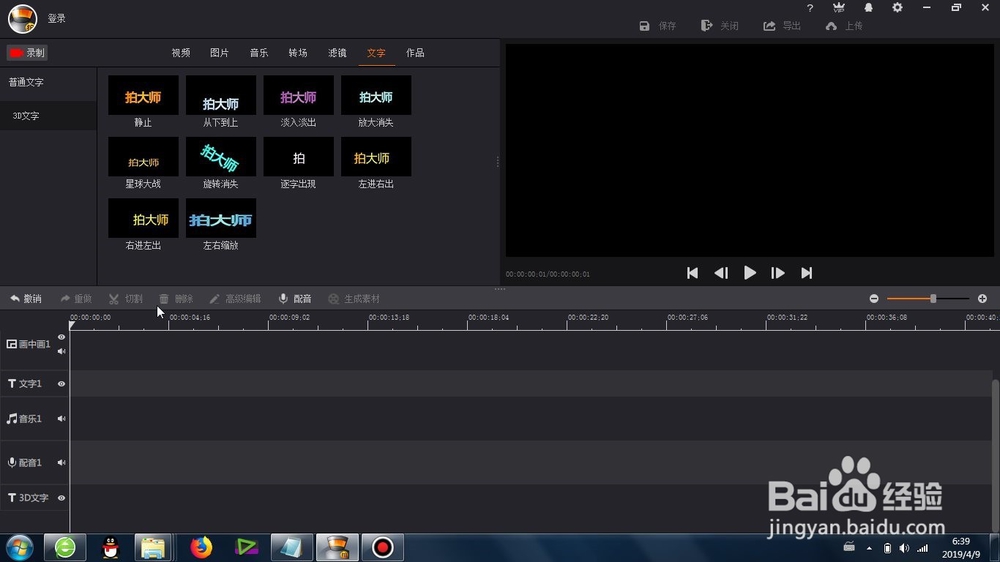Mute the 画中画1 track speaker

click(x=61, y=351)
